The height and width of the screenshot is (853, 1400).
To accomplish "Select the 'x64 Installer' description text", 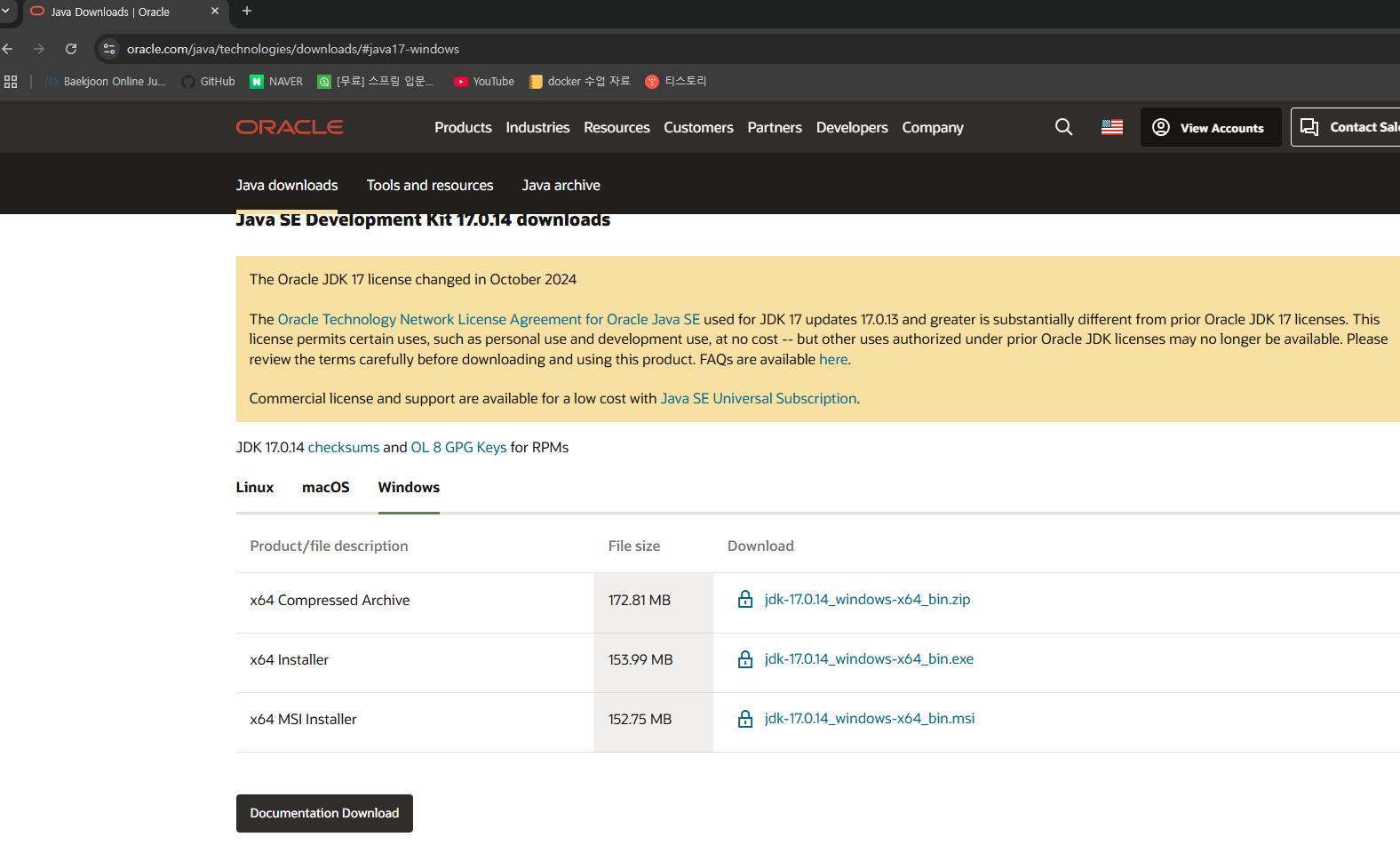I will tap(289, 659).
